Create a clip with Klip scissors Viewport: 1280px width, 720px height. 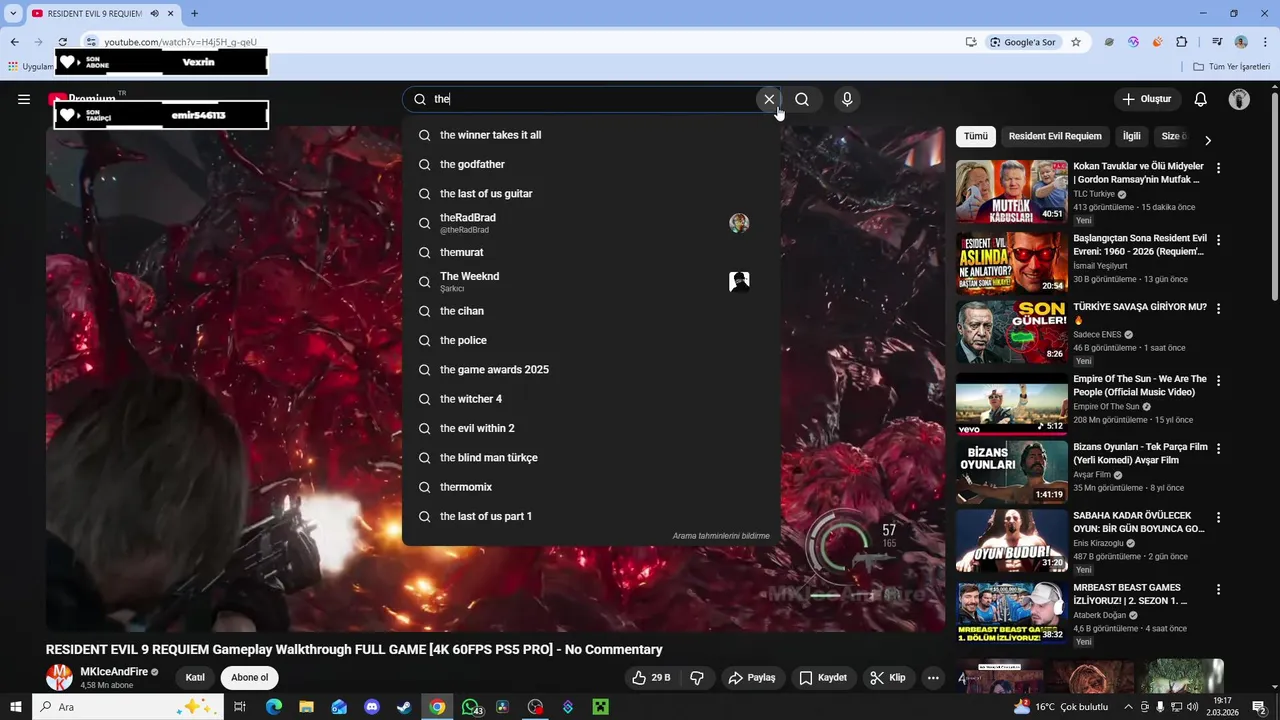click(888, 678)
